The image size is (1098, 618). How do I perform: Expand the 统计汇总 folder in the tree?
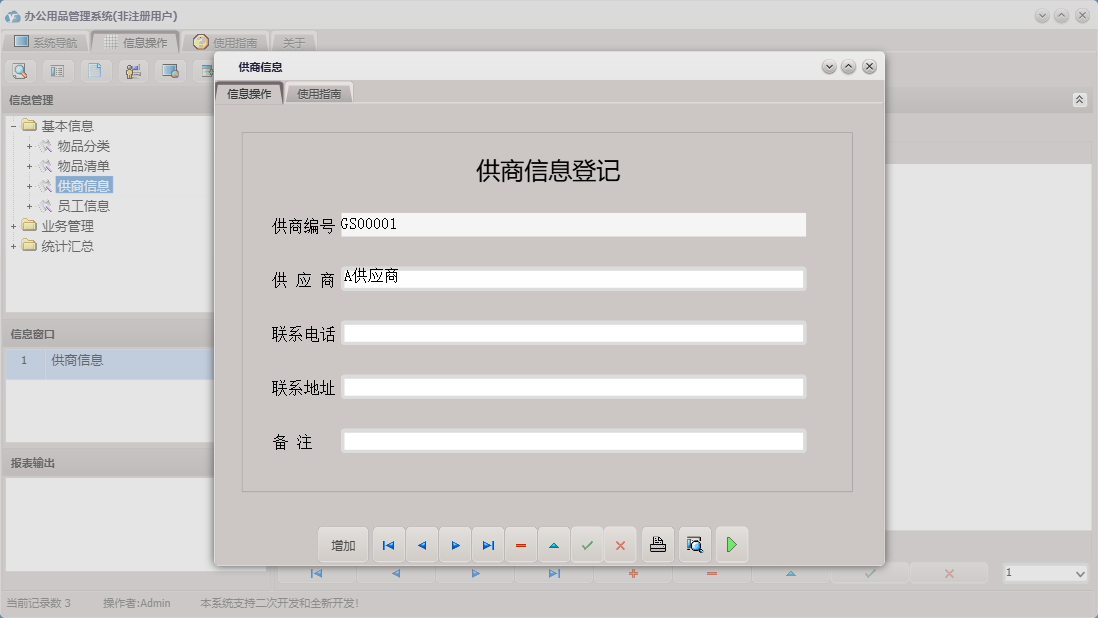[x=13, y=245]
